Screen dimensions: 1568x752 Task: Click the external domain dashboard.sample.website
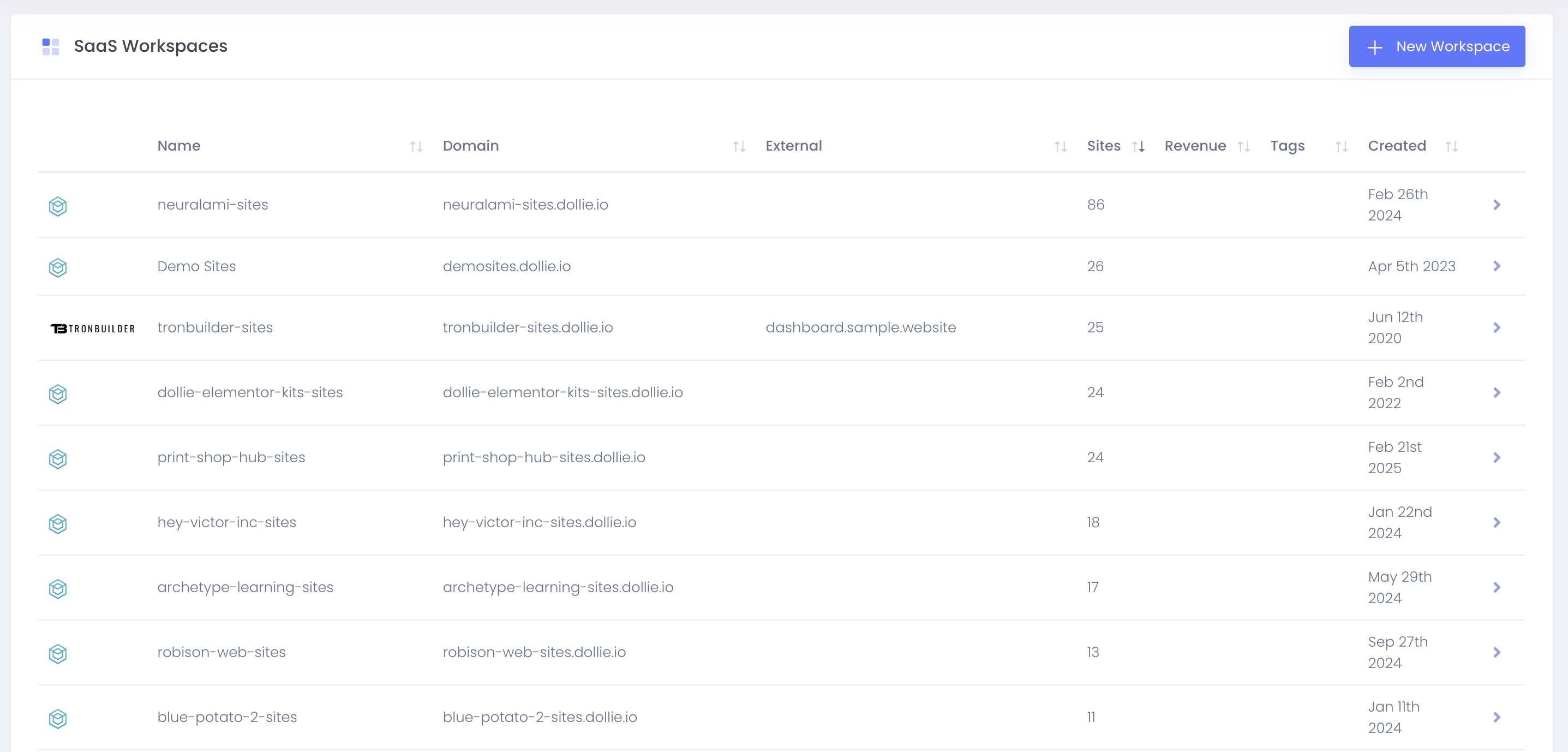click(861, 327)
